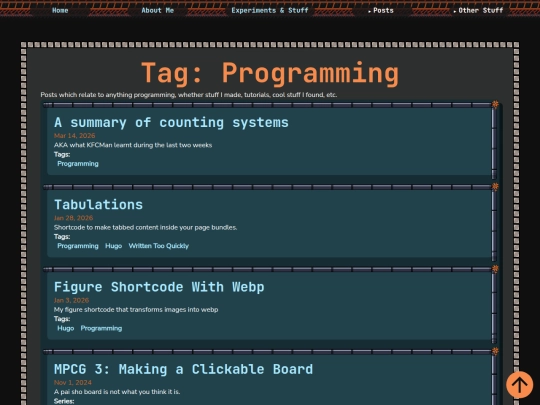Screen dimensions: 540x405
Task: Open post A summary of counting systems
Action: pyautogui.click(x=171, y=123)
